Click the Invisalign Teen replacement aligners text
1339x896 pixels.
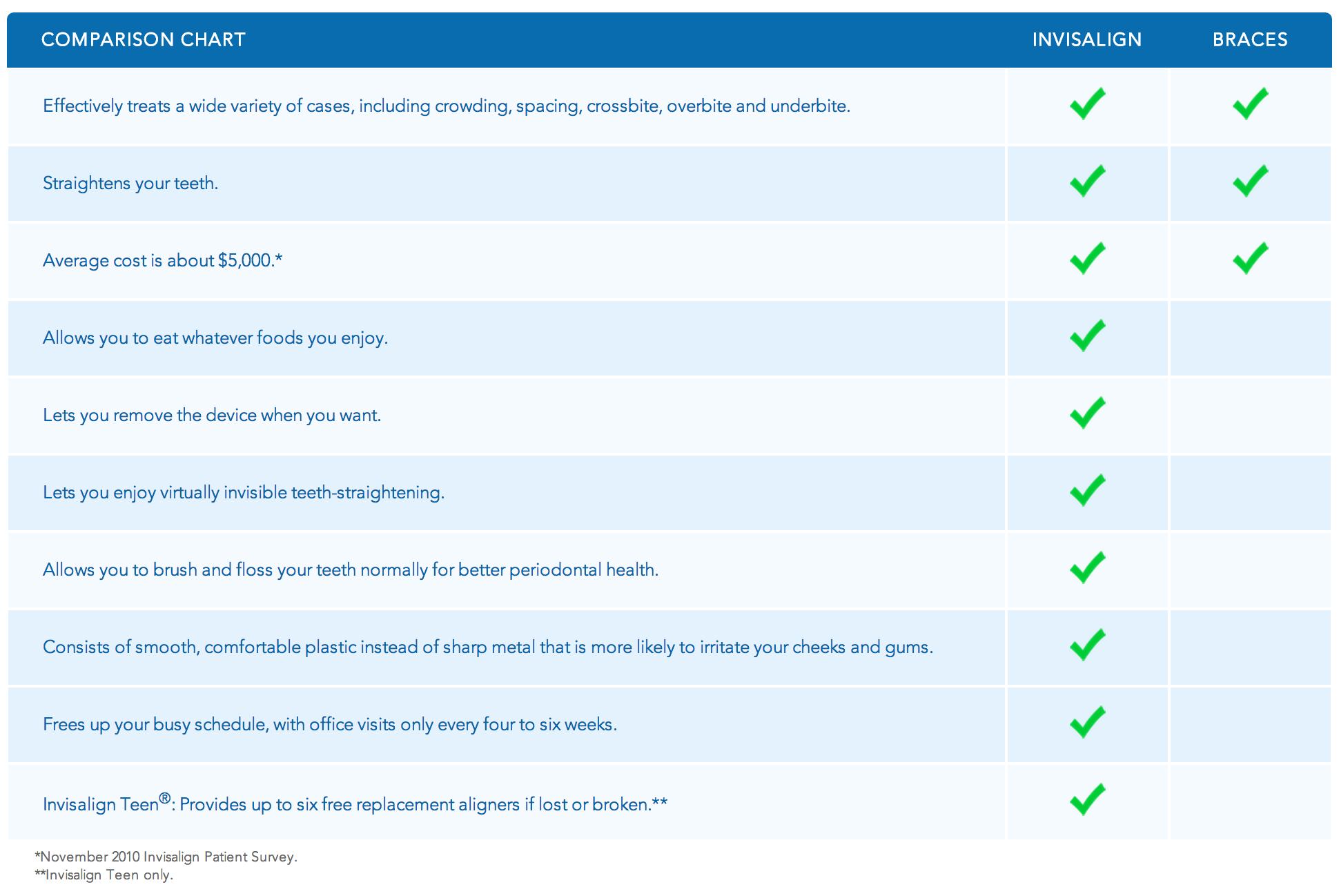pos(355,804)
